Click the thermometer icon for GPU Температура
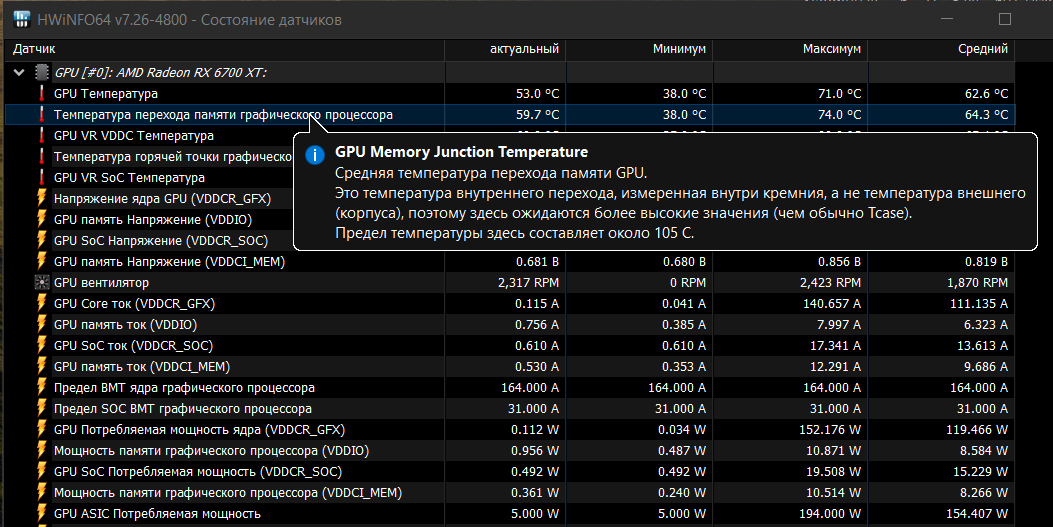 point(42,93)
